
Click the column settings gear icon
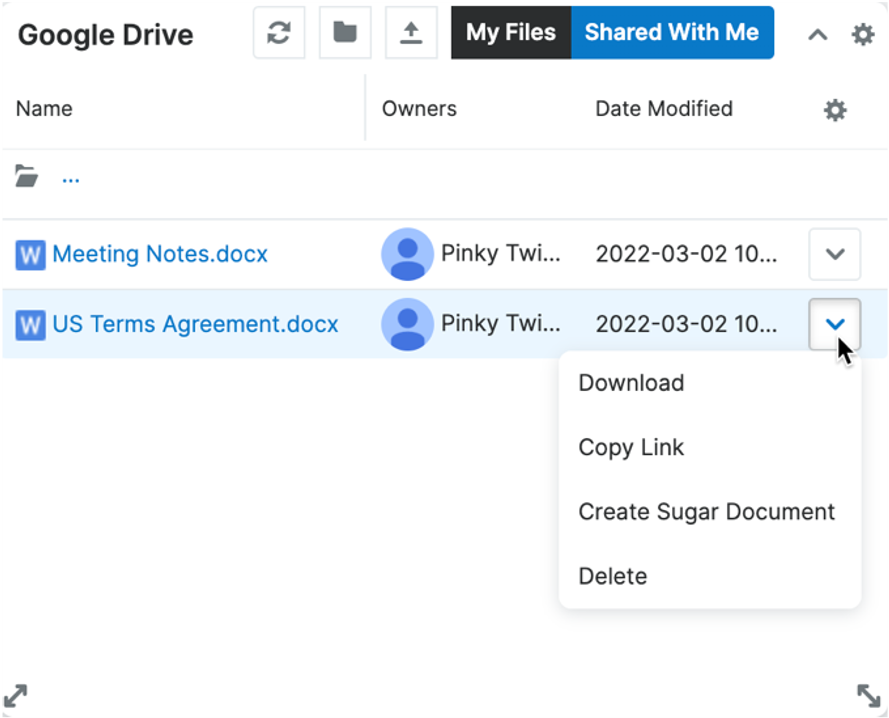835,110
